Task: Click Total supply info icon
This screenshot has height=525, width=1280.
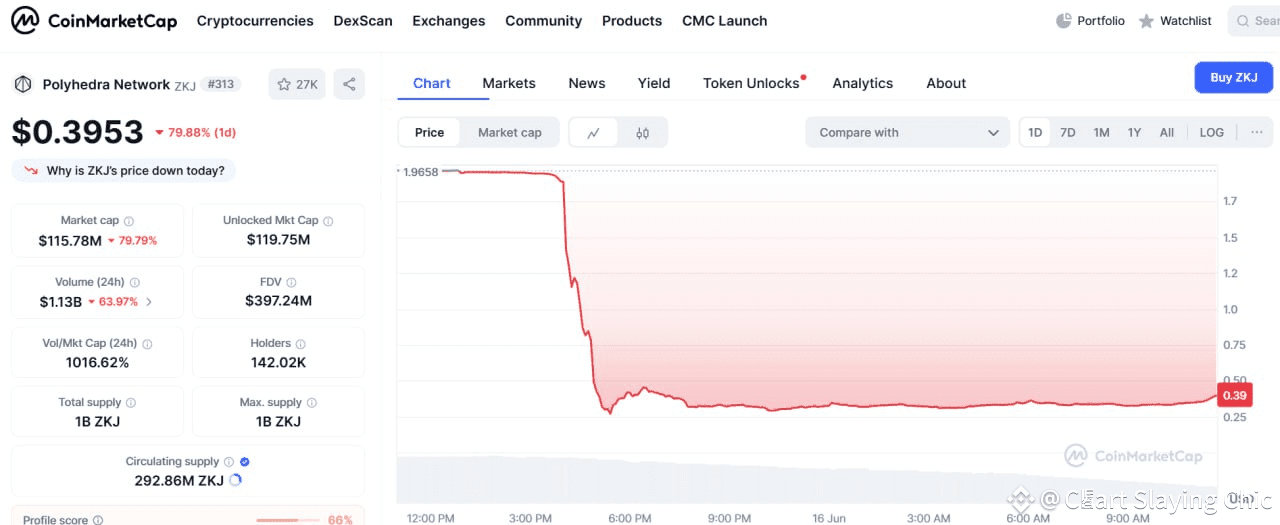Action: pyautogui.click(x=131, y=403)
